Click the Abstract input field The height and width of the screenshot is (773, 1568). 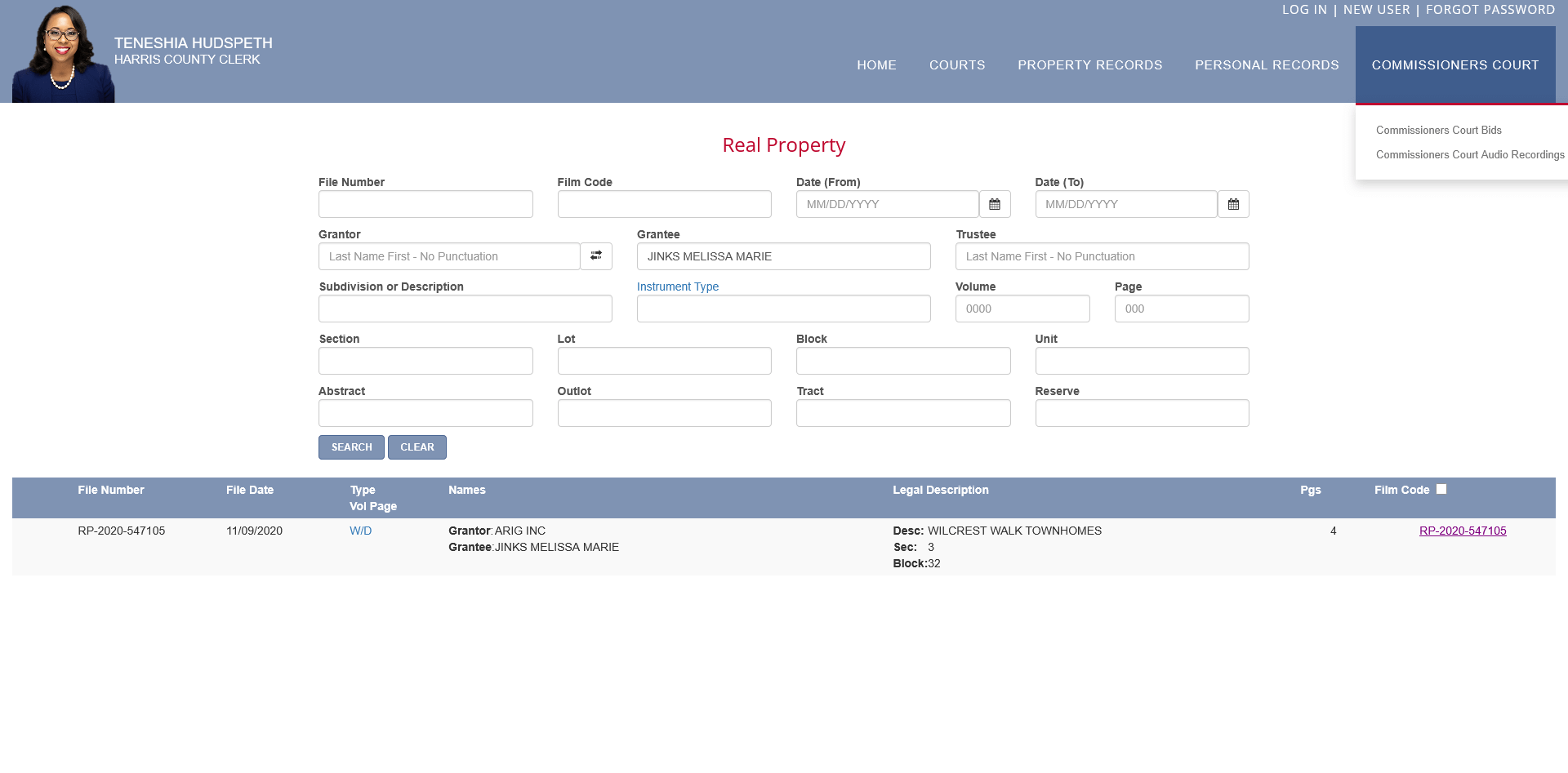[425, 413]
